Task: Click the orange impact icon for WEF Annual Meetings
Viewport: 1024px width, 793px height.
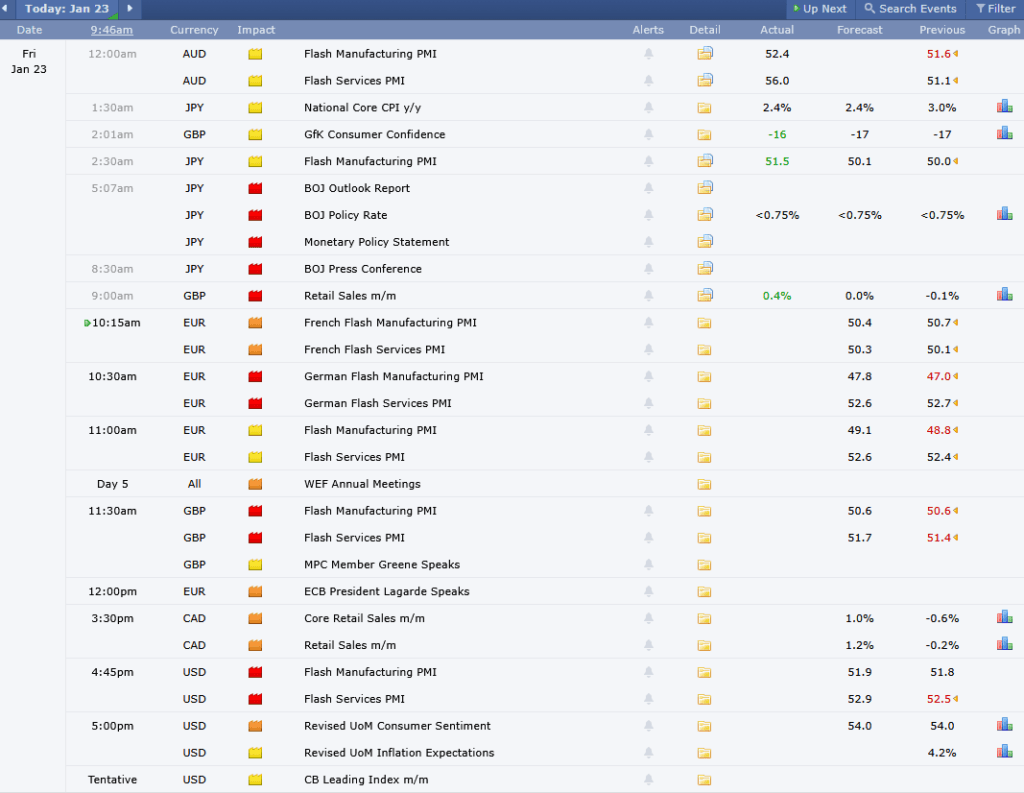Action: point(255,483)
